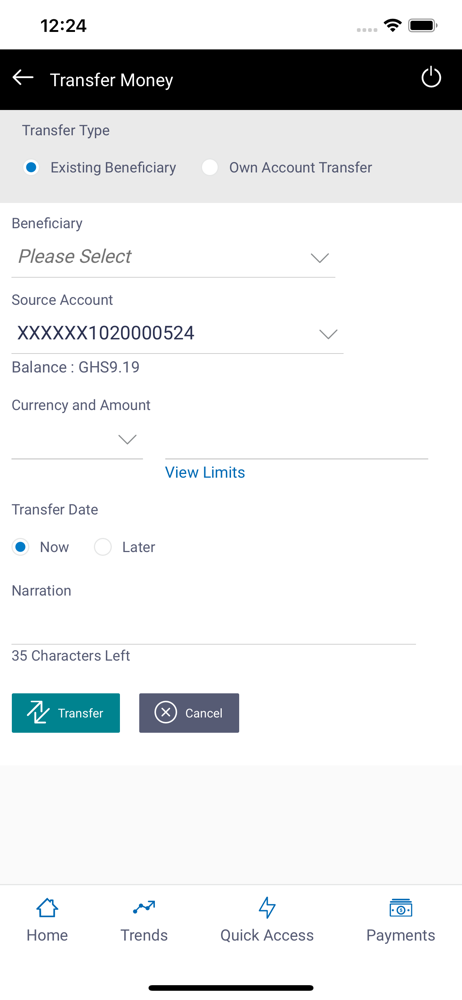Open the currency dropdown chevron
The image size is (462, 1000).
click(x=128, y=439)
